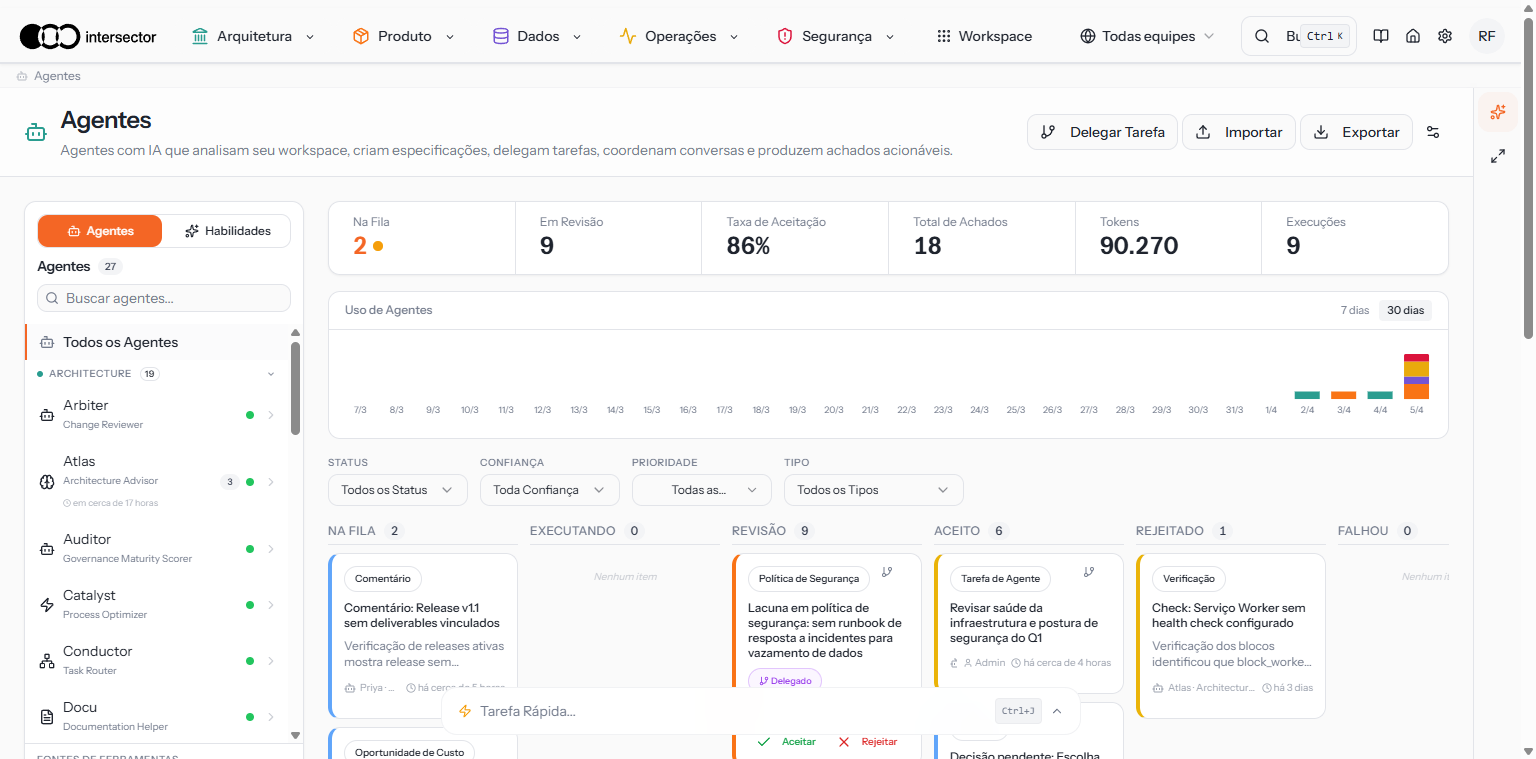Viewport: 1536px width, 759px height.
Task: Collapse the ARCHITECTURE agent group
Action: click(x=271, y=374)
